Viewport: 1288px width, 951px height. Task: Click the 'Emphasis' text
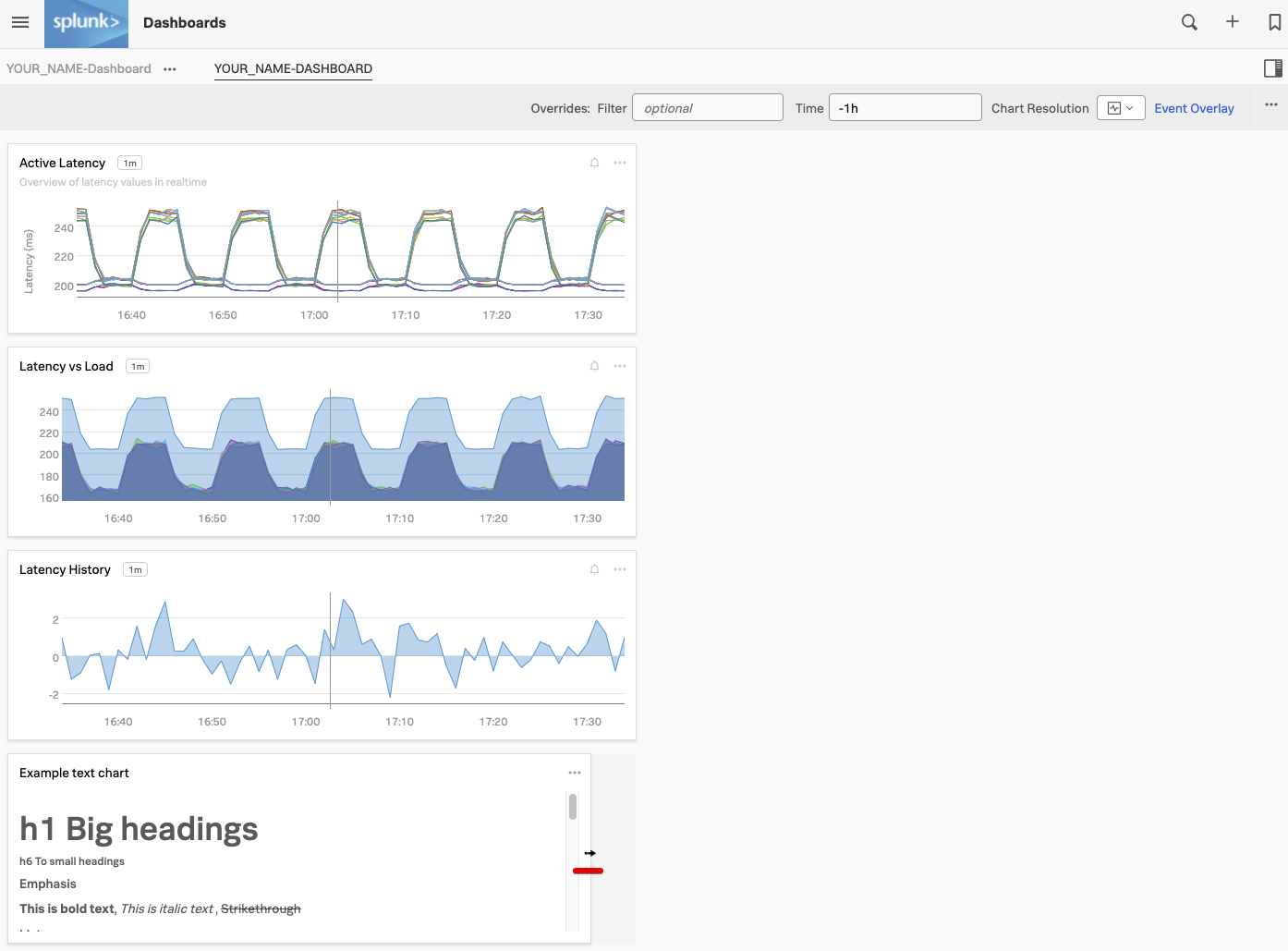pyautogui.click(x=48, y=884)
